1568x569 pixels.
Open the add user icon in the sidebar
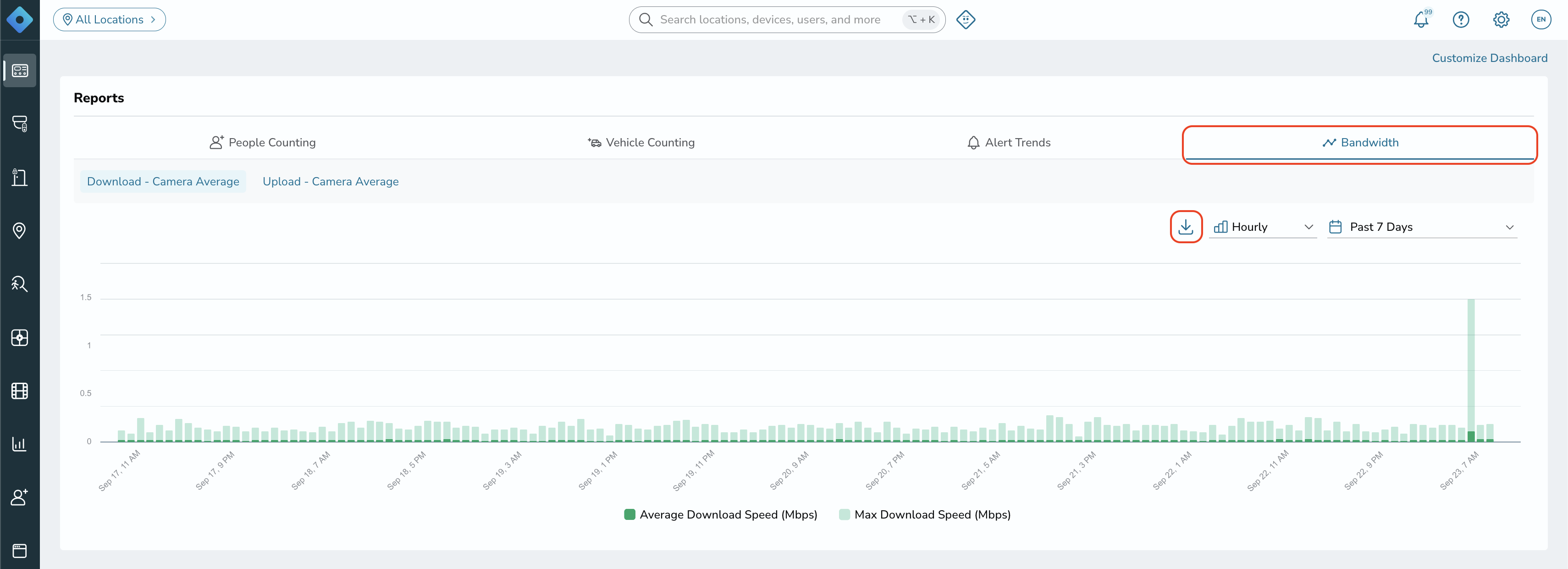[19, 497]
